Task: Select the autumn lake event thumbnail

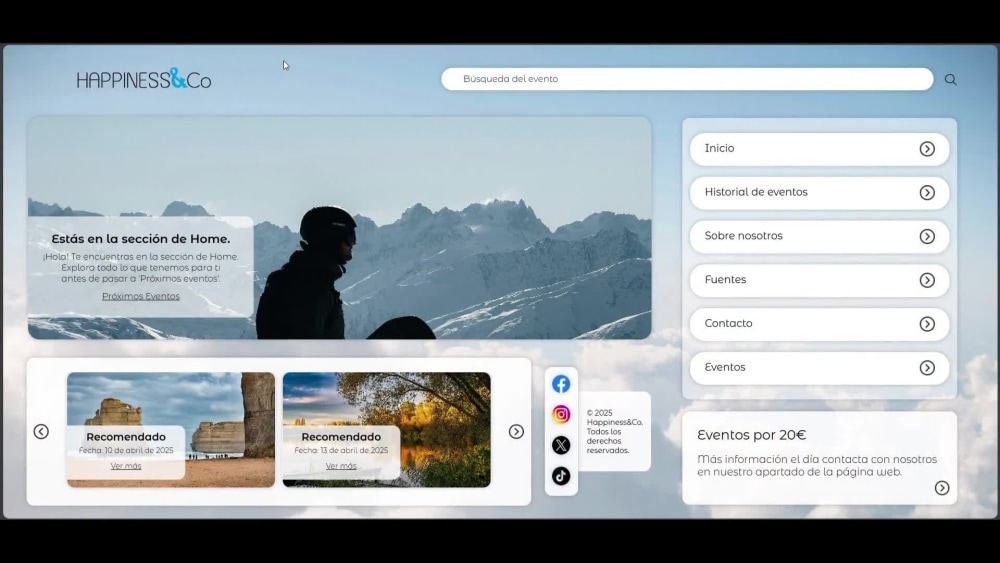Action: pos(386,430)
